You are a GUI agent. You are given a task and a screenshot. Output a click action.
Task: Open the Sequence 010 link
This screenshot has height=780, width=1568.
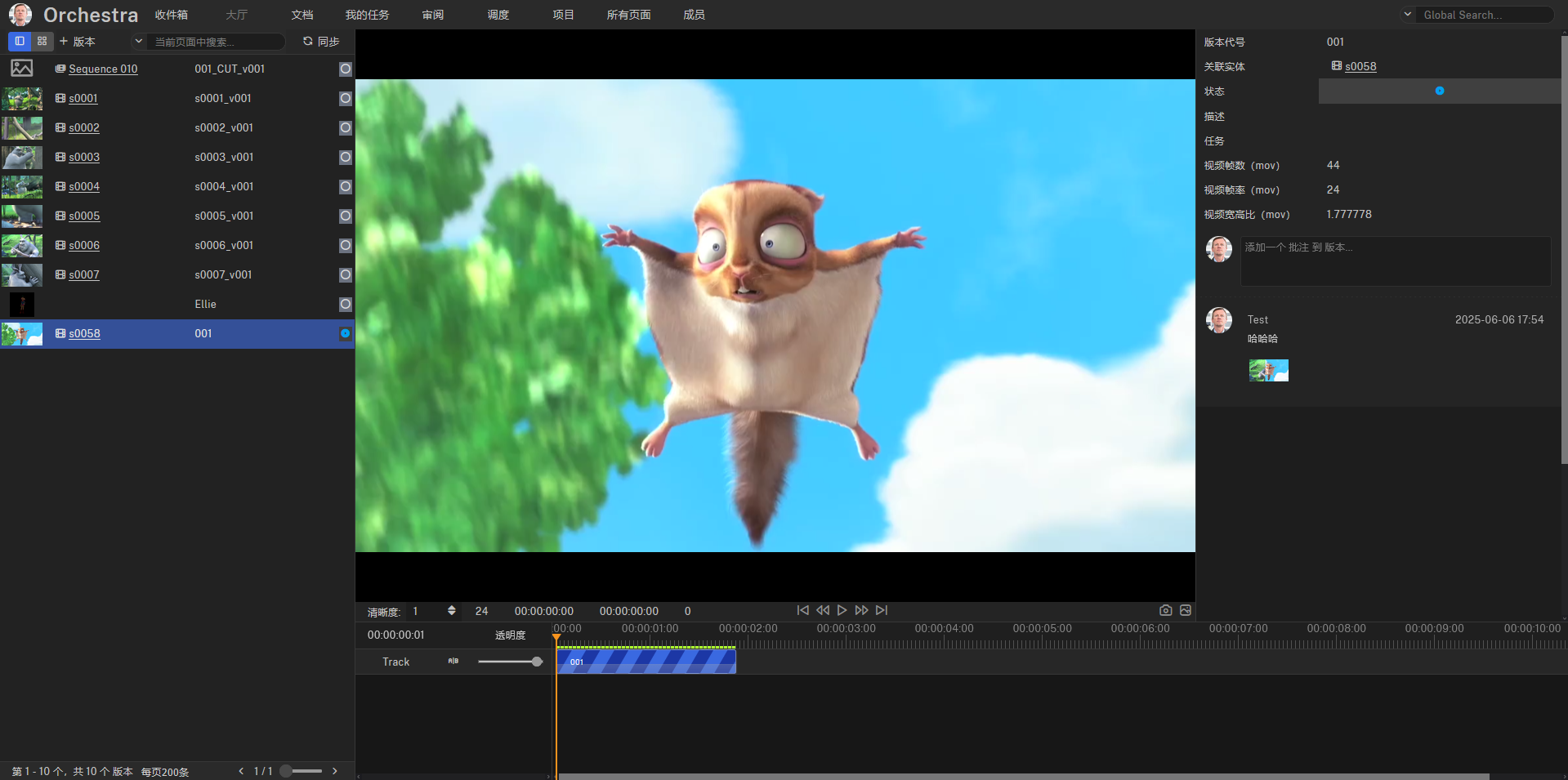tap(103, 69)
